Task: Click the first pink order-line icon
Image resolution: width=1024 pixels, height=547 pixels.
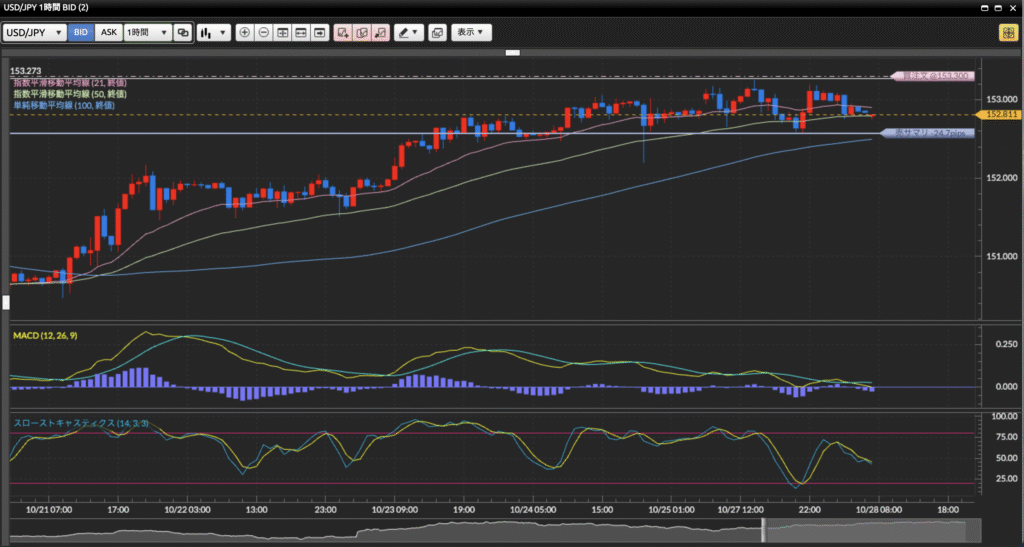Action: (343, 32)
